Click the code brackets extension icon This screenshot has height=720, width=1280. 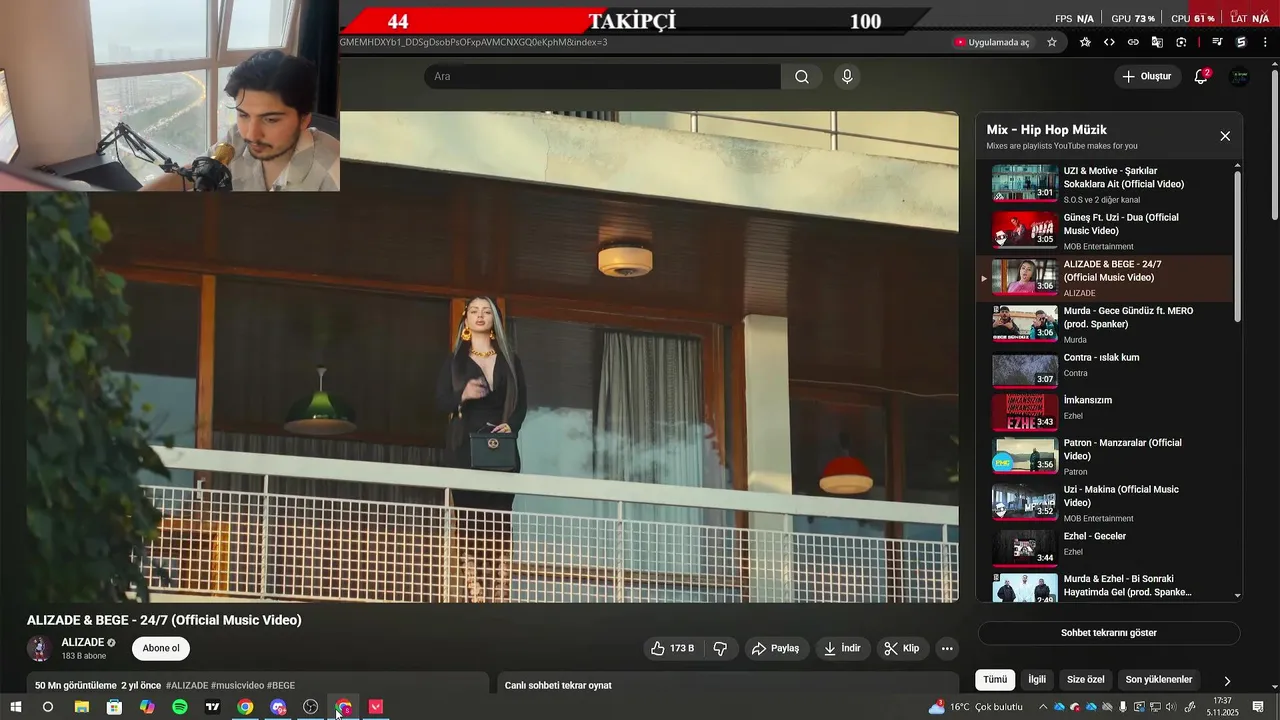pyautogui.click(x=1109, y=42)
